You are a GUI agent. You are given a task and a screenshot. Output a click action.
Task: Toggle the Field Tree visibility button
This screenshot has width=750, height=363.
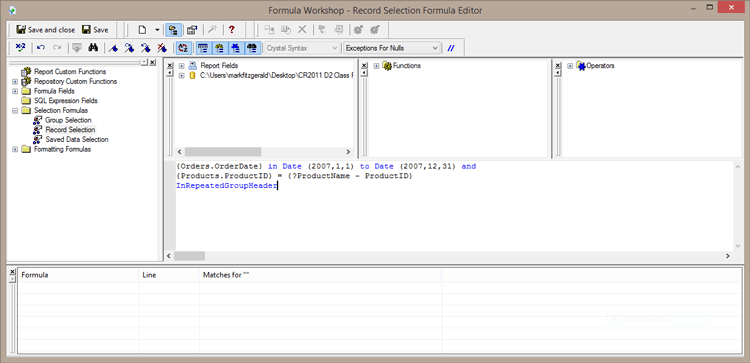(203, 47)
